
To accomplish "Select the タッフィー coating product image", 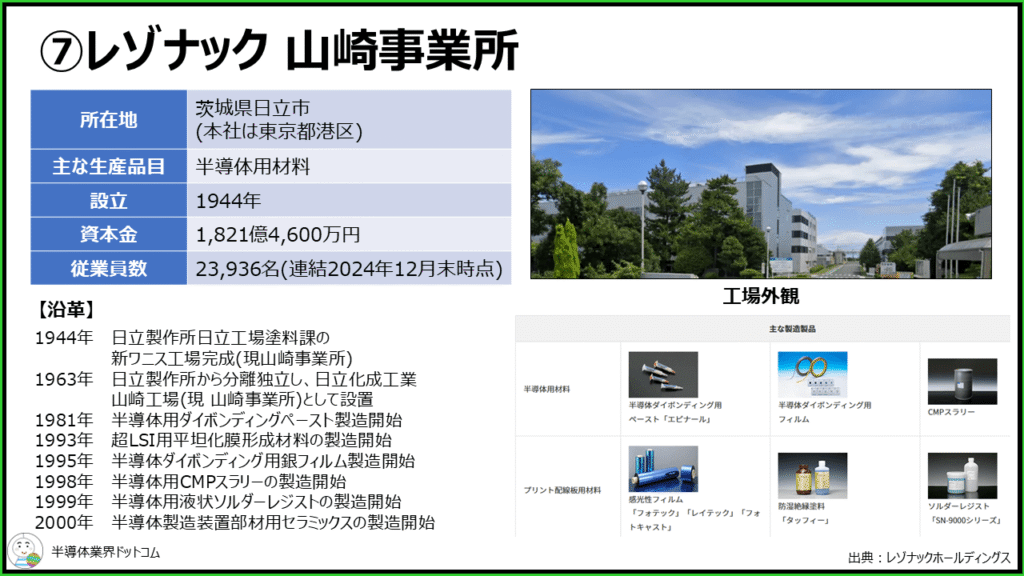I will click(812, 474).
